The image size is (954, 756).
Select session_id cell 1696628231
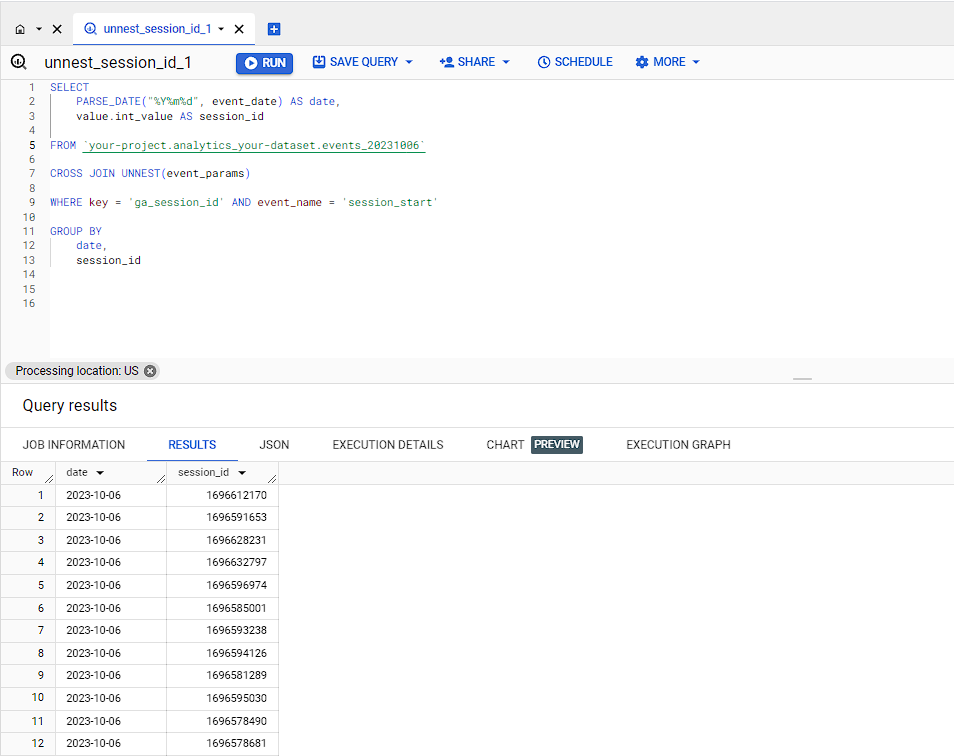tap(222, 540)
